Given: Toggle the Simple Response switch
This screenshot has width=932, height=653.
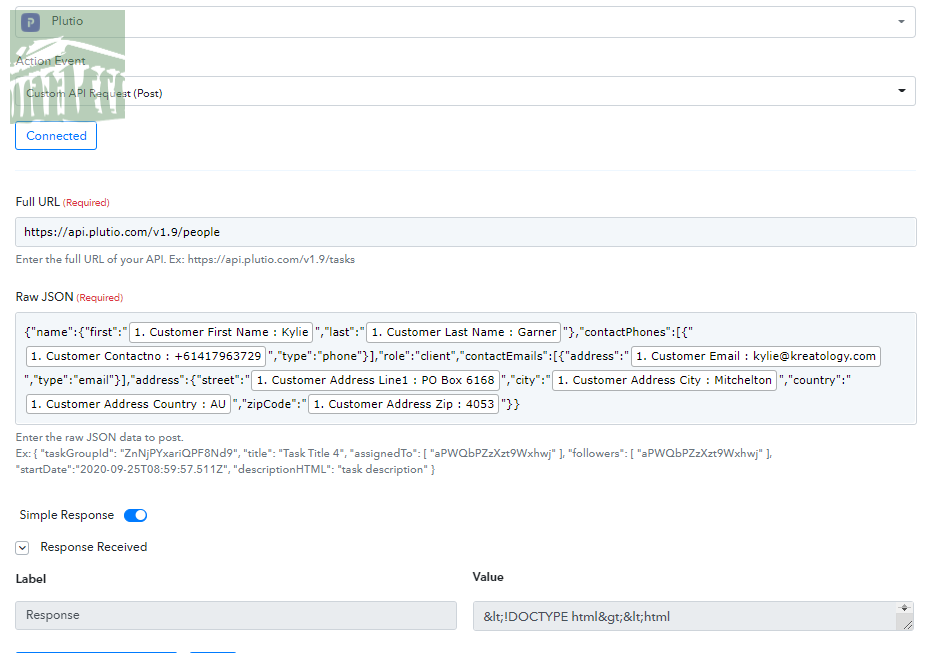Looking at the screenshot, I should click(136, 515).
